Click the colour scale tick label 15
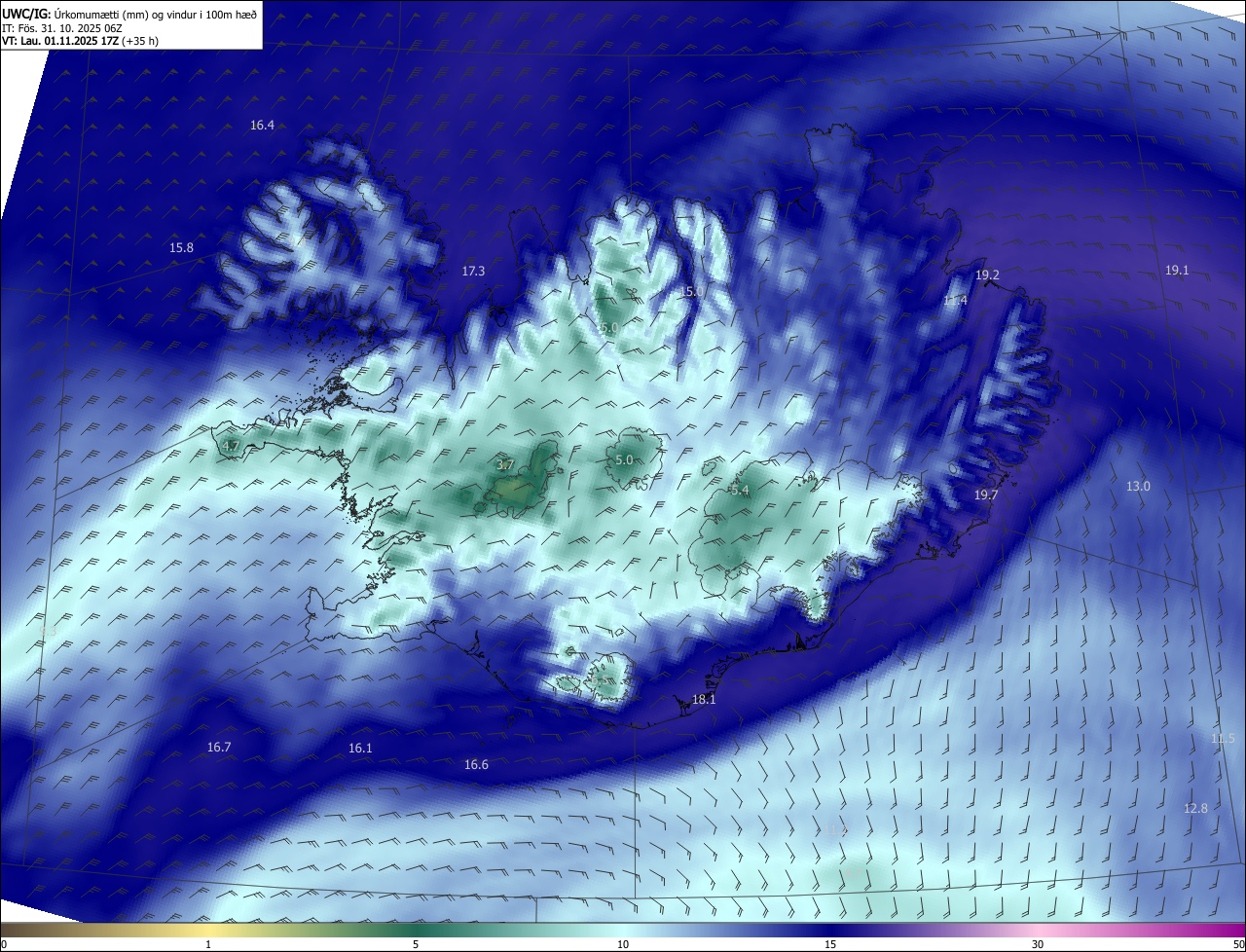 pyautogui.click(x=830, y=944)
